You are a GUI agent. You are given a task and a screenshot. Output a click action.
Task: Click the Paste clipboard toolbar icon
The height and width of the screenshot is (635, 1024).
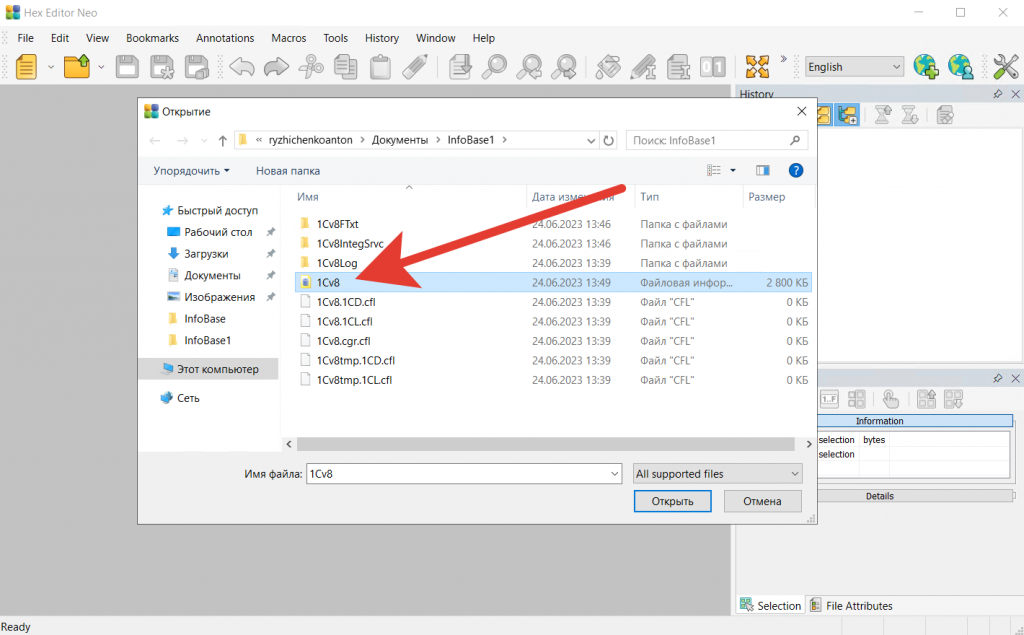(380, 67)
